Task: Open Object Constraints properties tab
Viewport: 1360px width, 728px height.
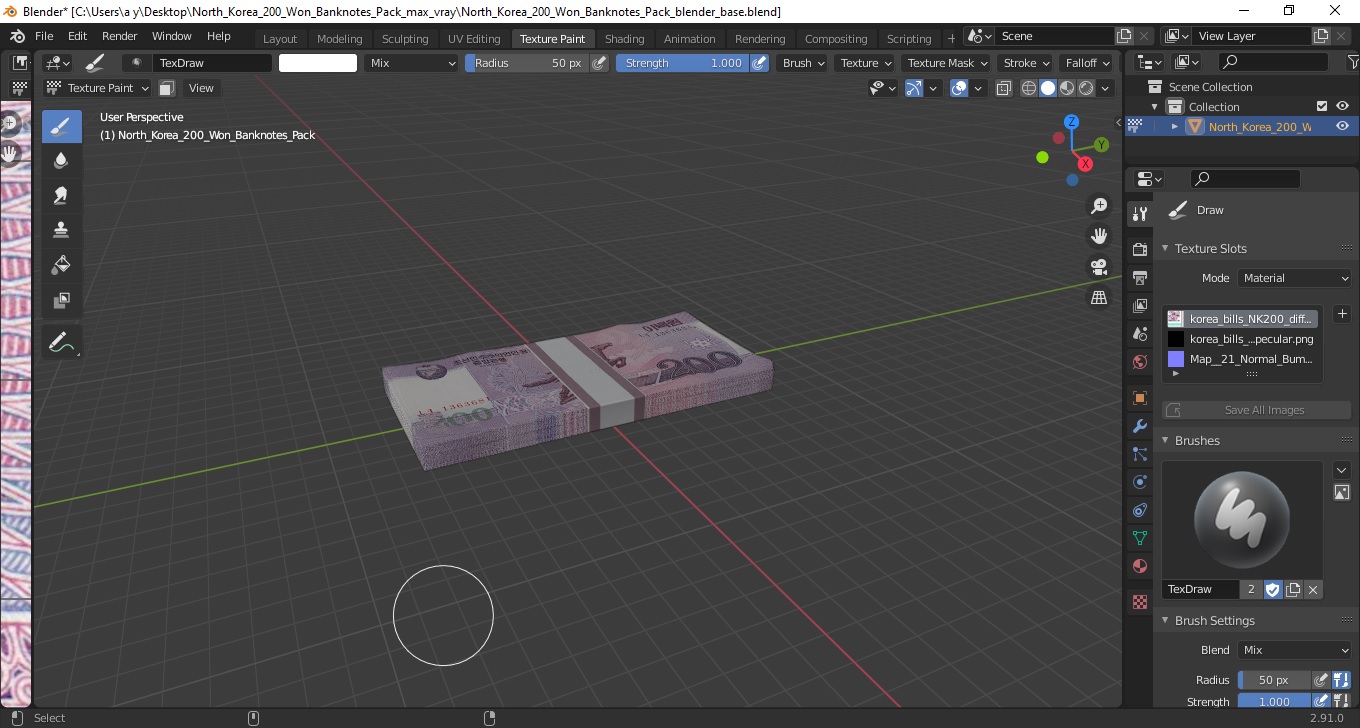Action: (1139, 510)
